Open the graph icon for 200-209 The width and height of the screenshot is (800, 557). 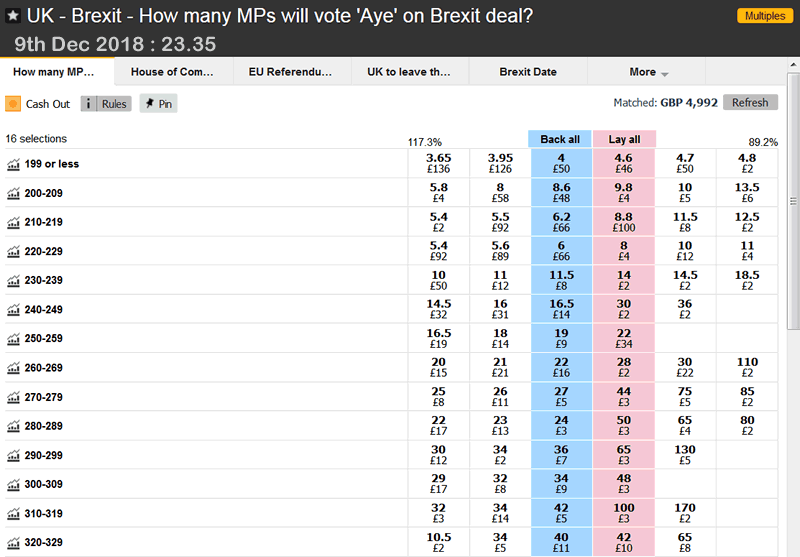(13, 193)
